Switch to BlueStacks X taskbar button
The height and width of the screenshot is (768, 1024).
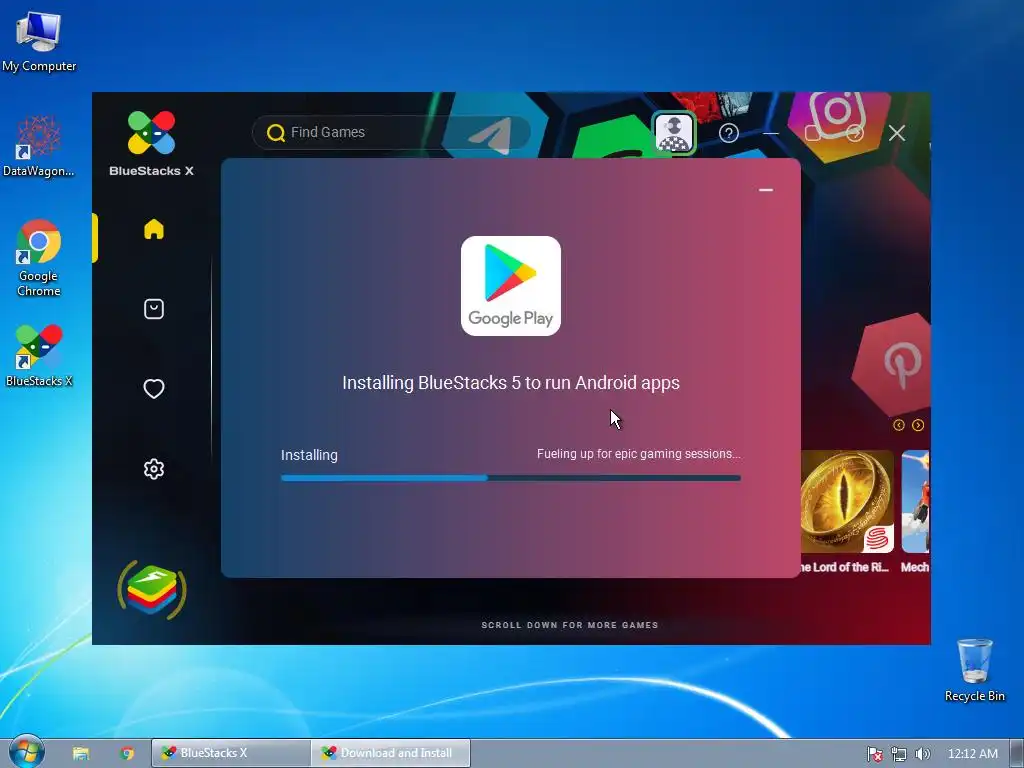[231, 753]
